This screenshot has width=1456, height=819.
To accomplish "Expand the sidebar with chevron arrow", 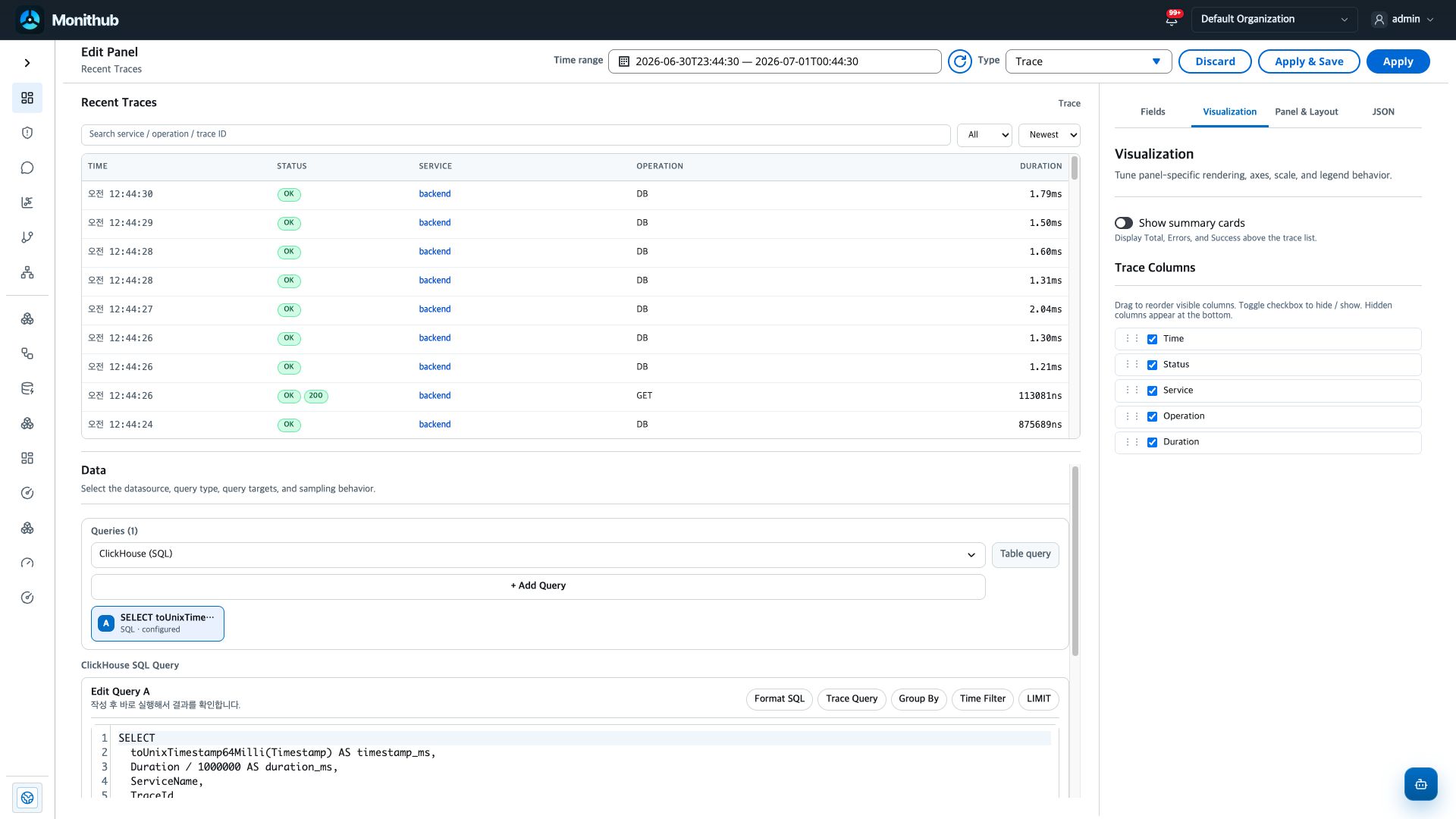I will [27, 63].
